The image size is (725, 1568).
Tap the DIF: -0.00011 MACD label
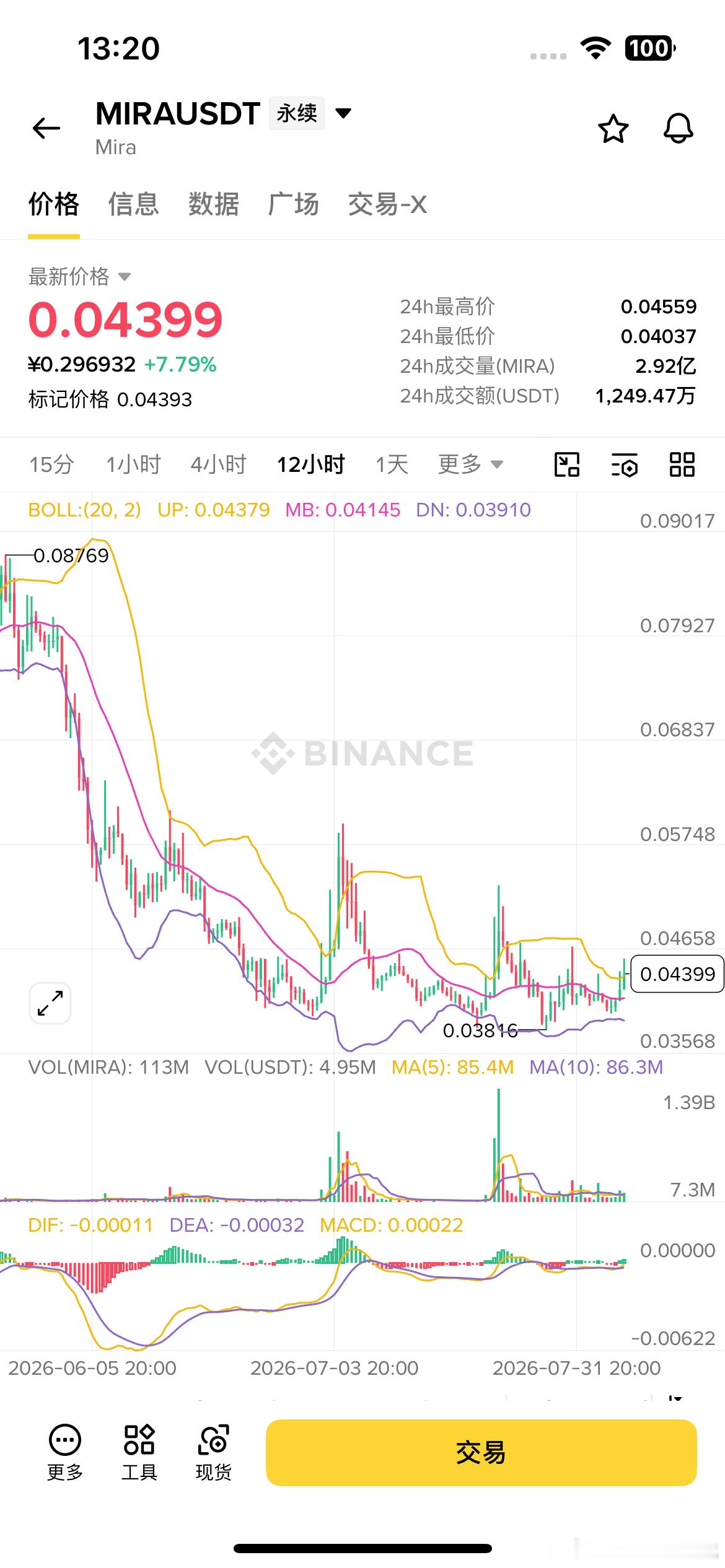pos(90,1225)
